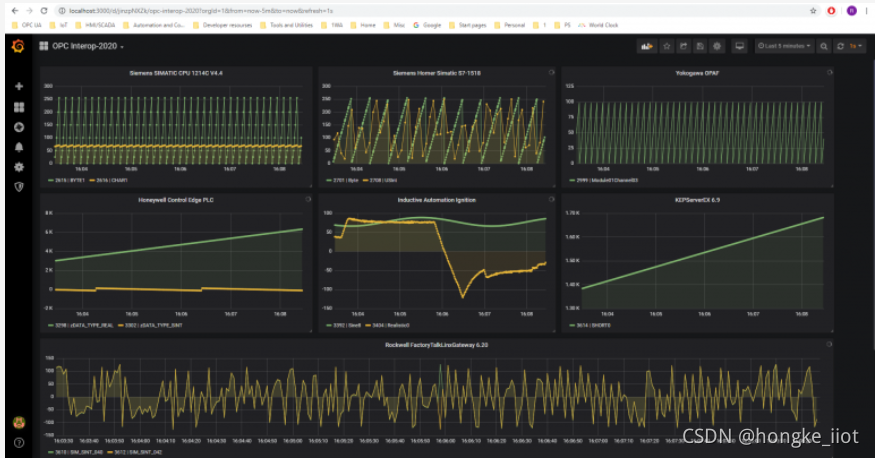
Task: Click the Automation and Co... bookmark folder
Action: click(x=154, y=25)
